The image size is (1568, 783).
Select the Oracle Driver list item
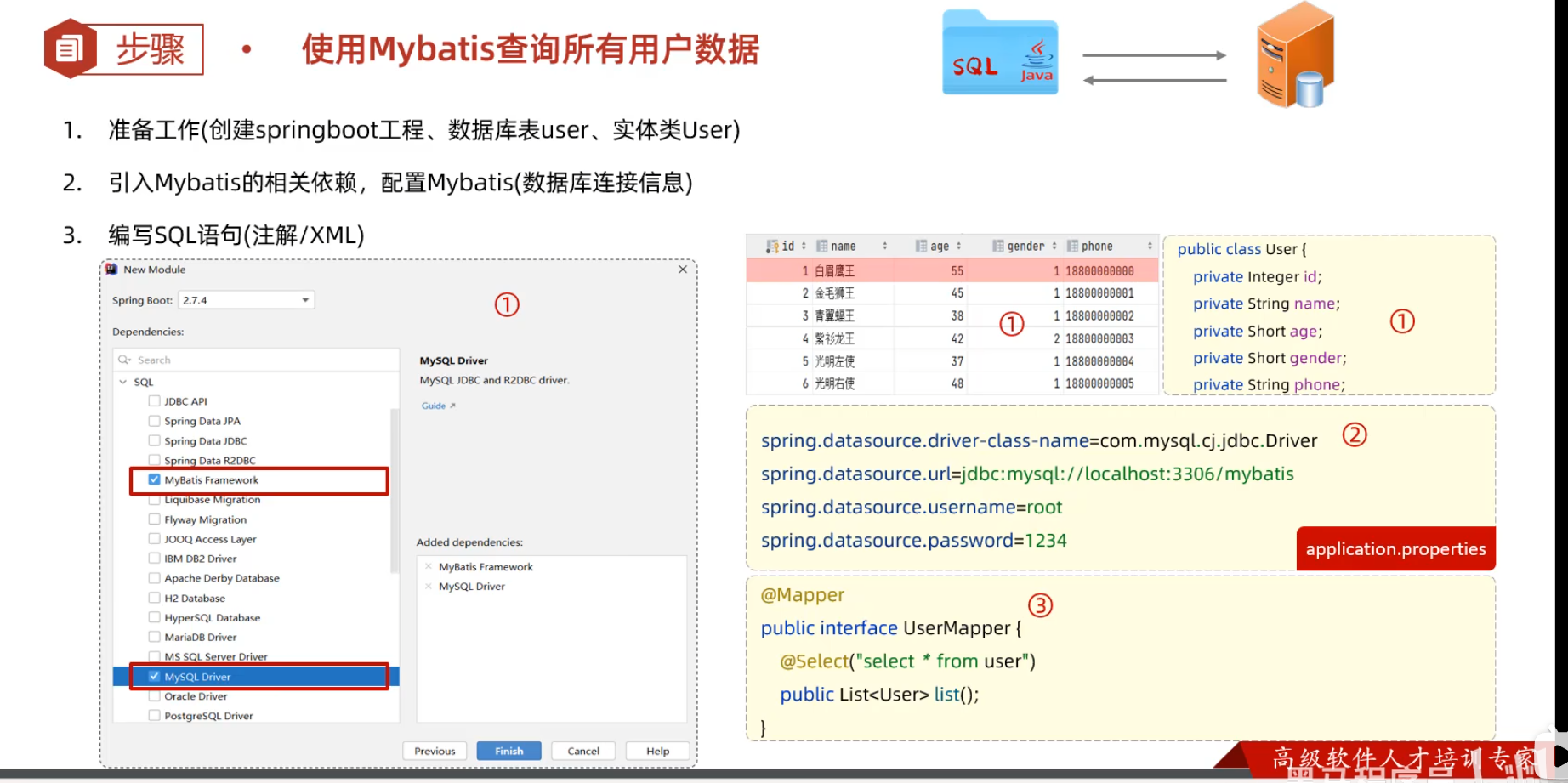click(x=196, y=696)
